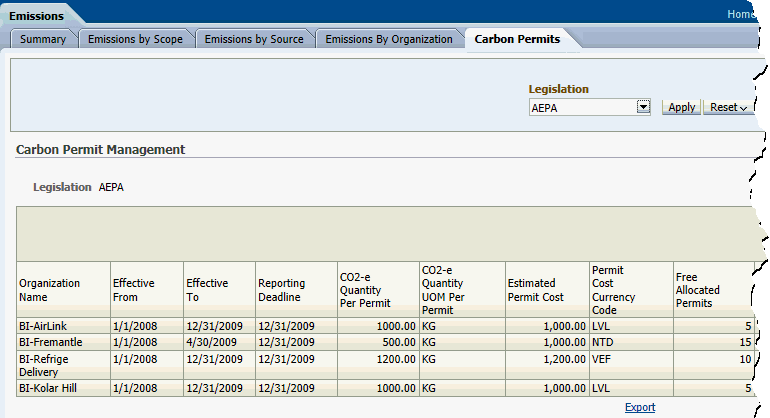Screen dimensions: 770x418
Task: Click the Apply button
Action: 682,107
